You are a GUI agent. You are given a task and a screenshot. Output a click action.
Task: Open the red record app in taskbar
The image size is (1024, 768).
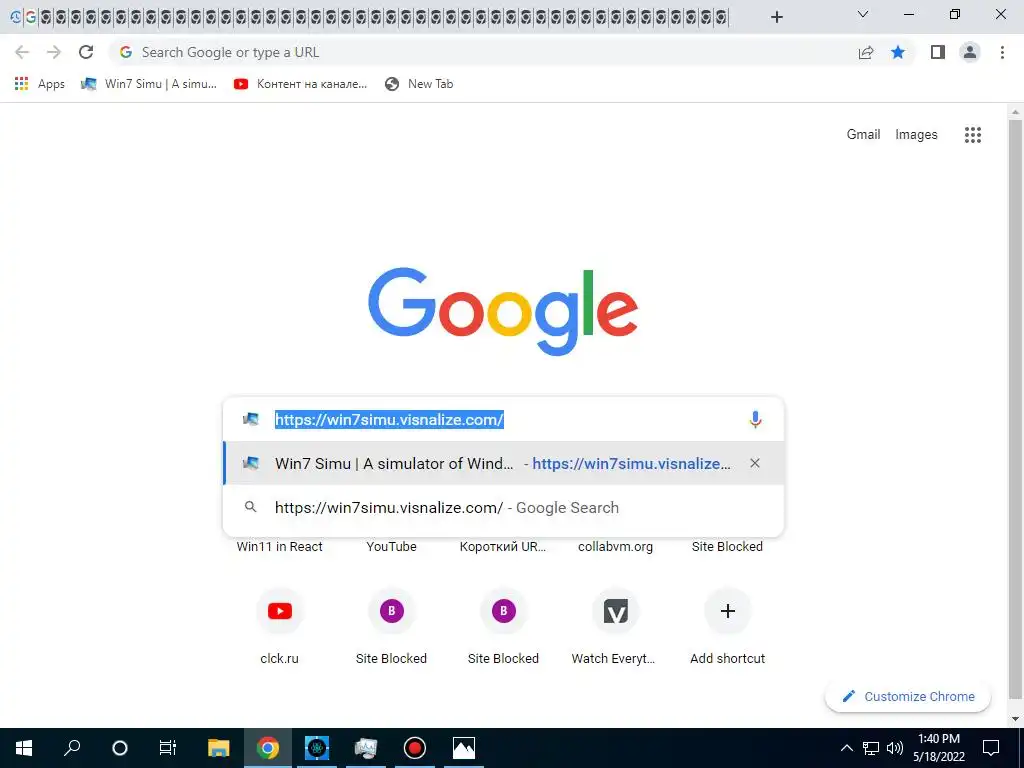(415, 748)
